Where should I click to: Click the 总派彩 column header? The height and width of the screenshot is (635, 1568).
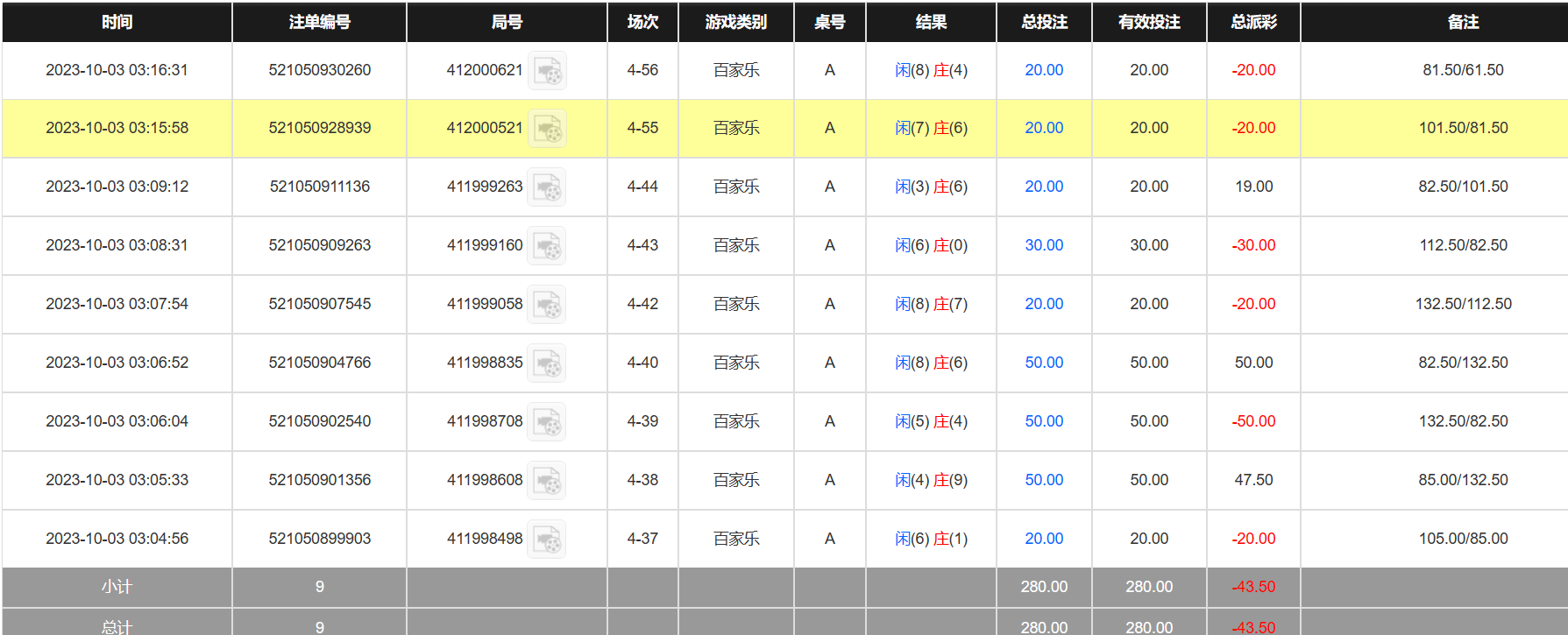(1253, 22)
